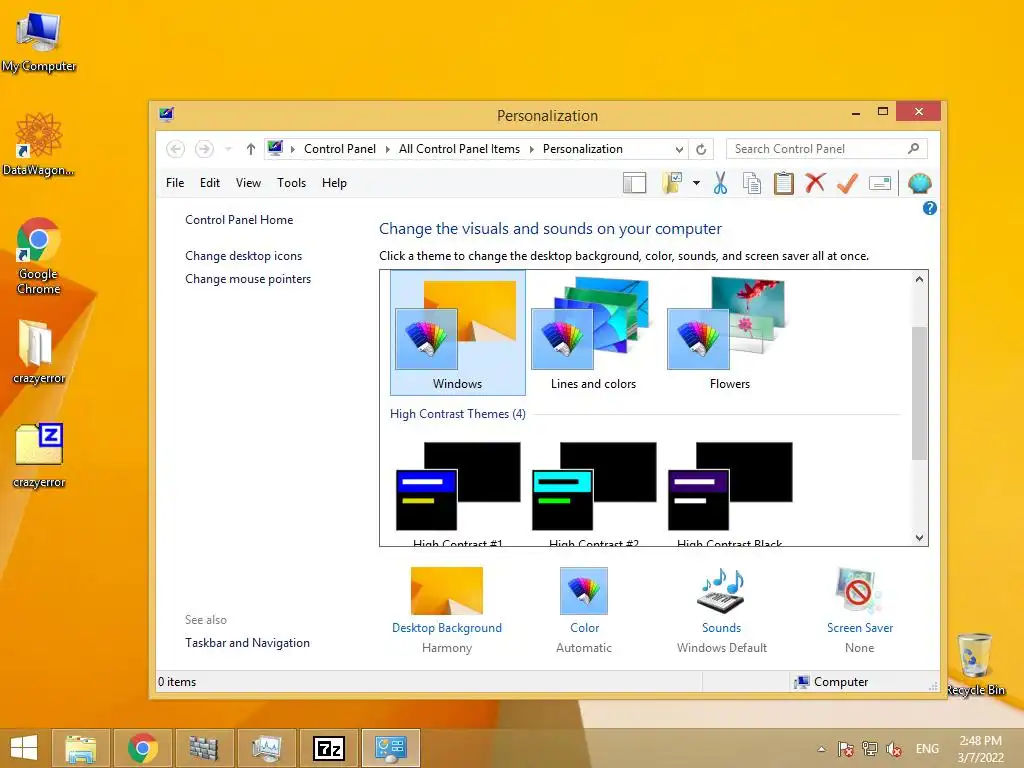Select the Lines and colors theme
This screenshot has height=768, width=1024.
(x=593, y=333)
